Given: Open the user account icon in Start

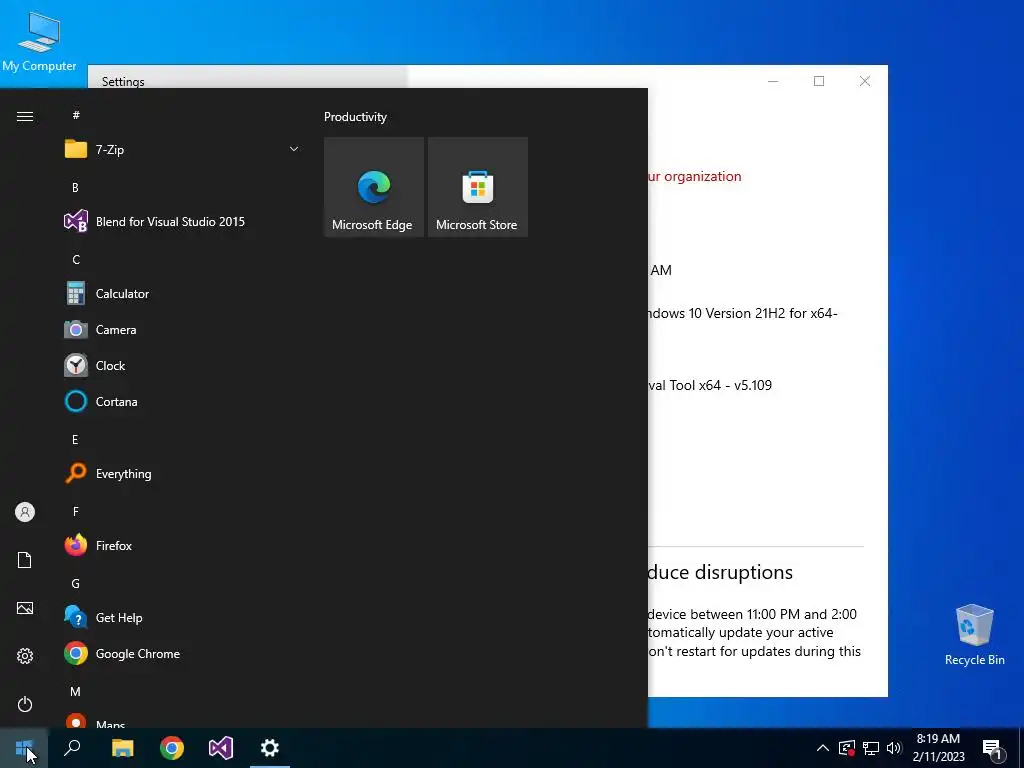Looking at the screenshot, I should pos(25,512).
